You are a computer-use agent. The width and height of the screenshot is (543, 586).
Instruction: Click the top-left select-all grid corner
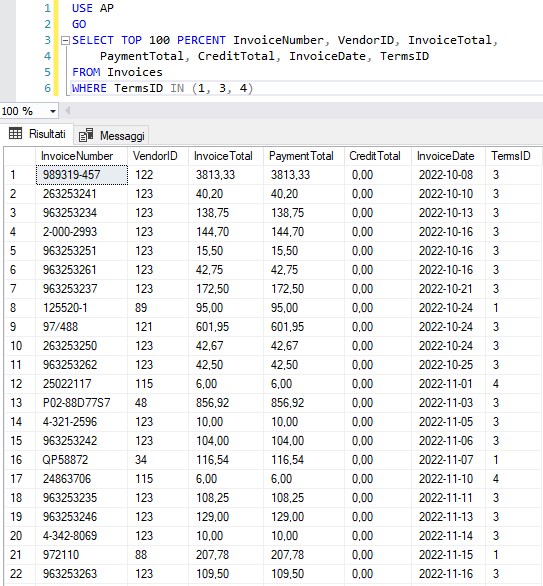(20, 156)
